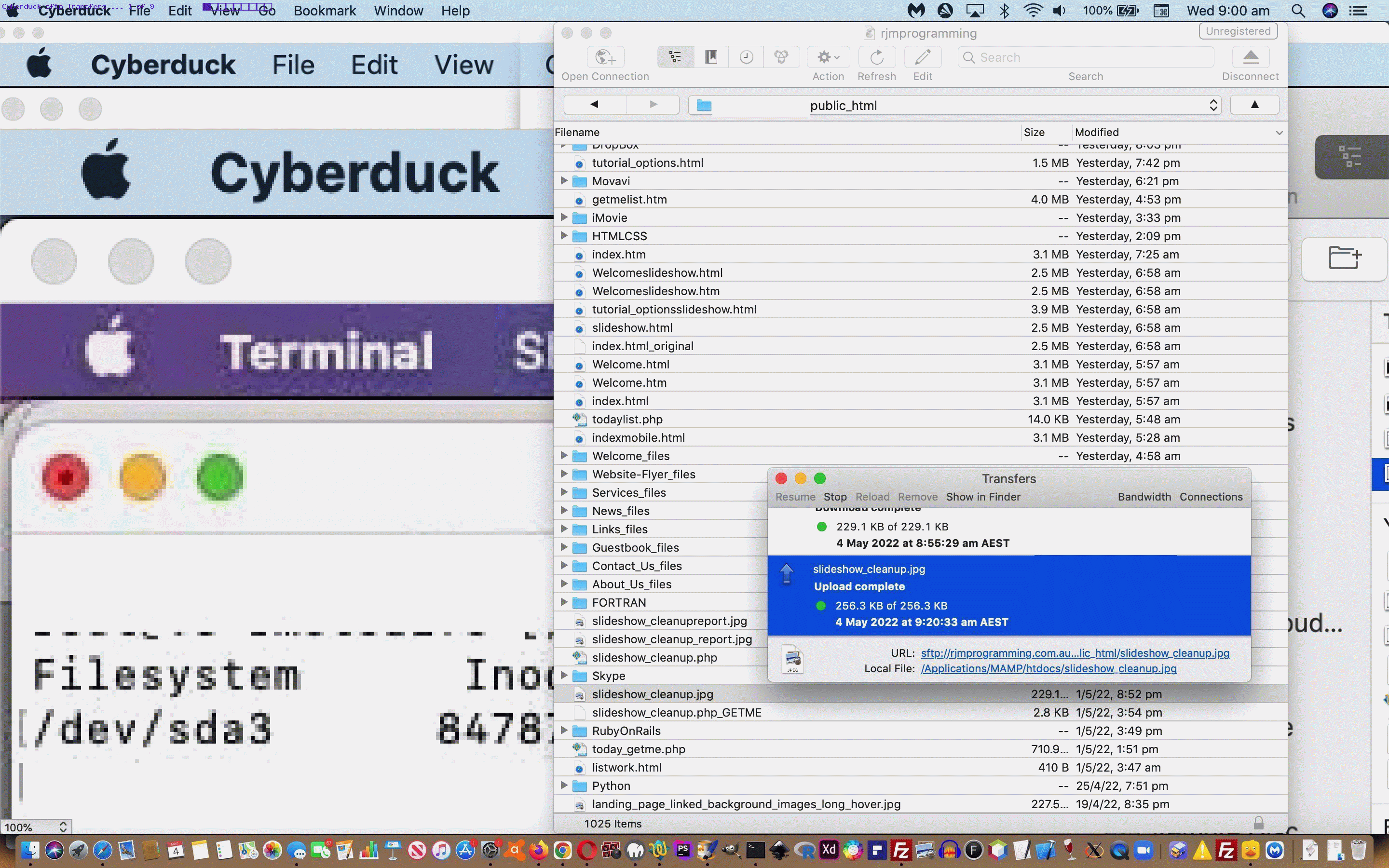This screenshot has width=1389, height=868.
Task: Open the Bookmark menu
Action: pos(325,10)
